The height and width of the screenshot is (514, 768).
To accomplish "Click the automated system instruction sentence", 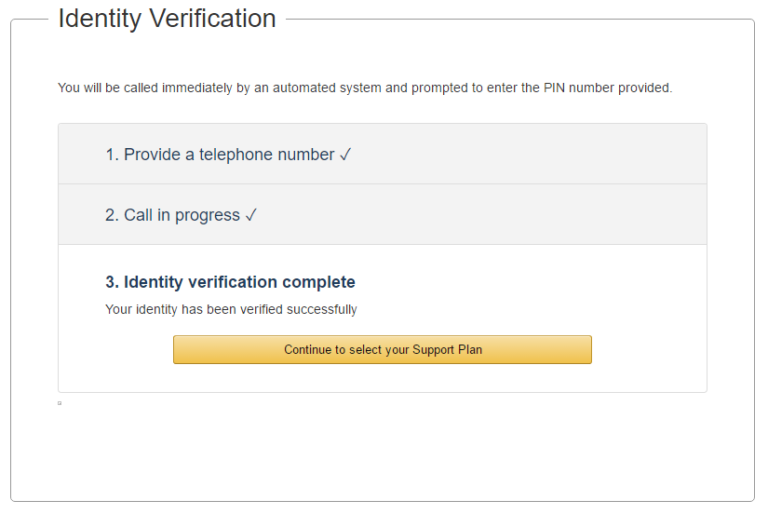I will point(365,88).
